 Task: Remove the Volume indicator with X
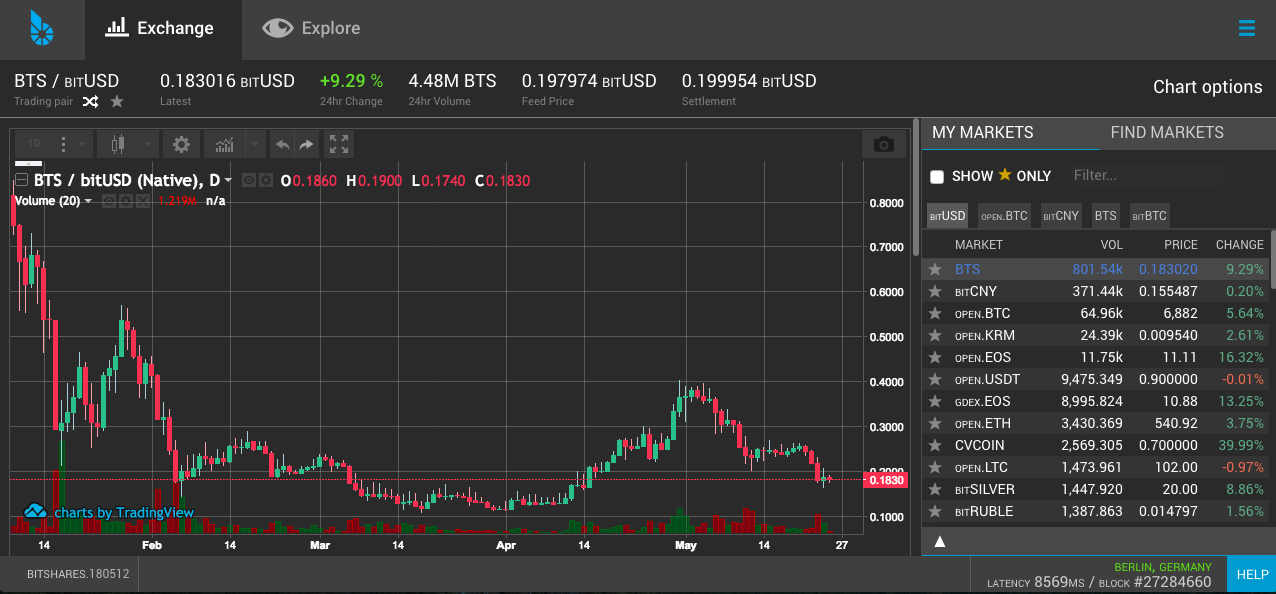[x=142, y=201]
